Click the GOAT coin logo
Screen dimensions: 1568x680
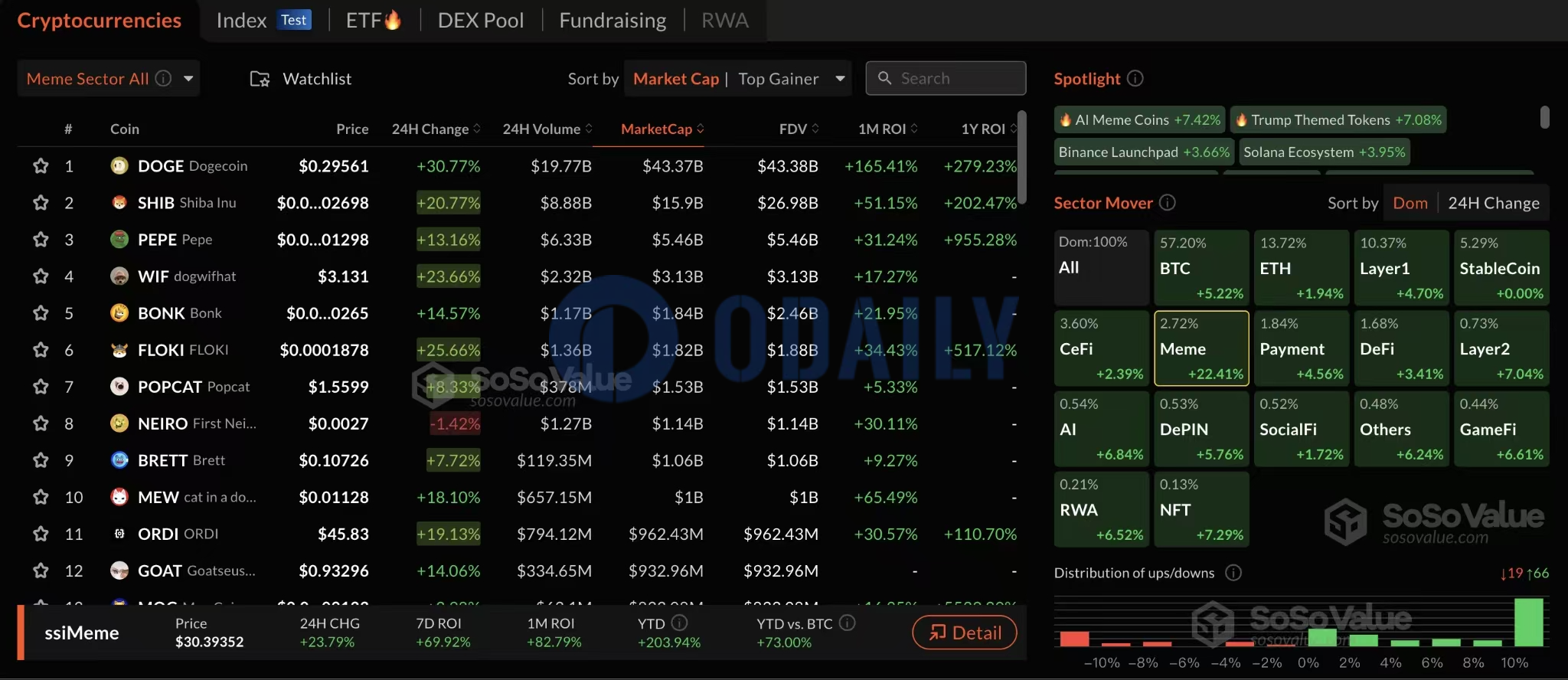119,570
